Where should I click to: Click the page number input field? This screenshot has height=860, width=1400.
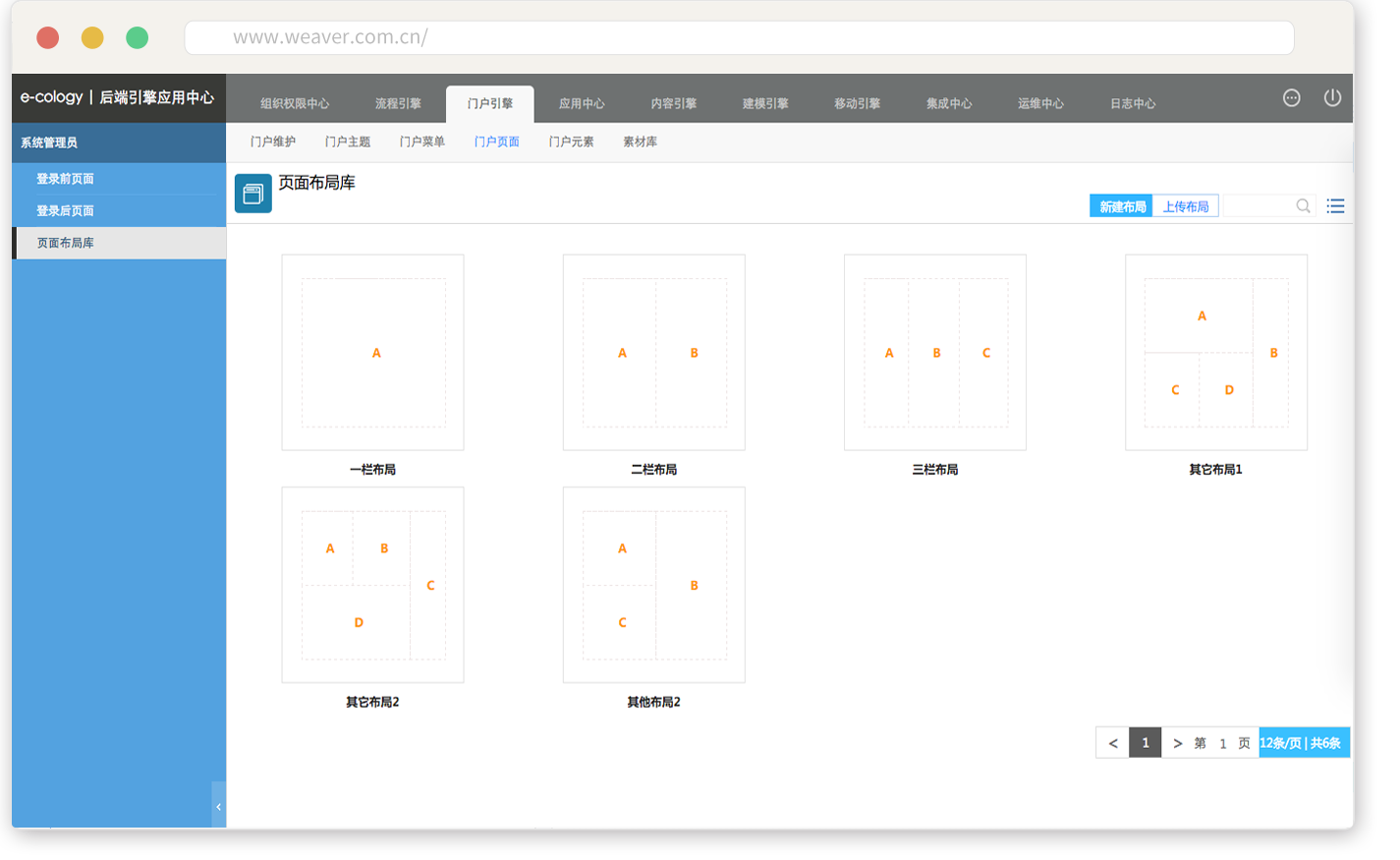(x=1222, y=743)
